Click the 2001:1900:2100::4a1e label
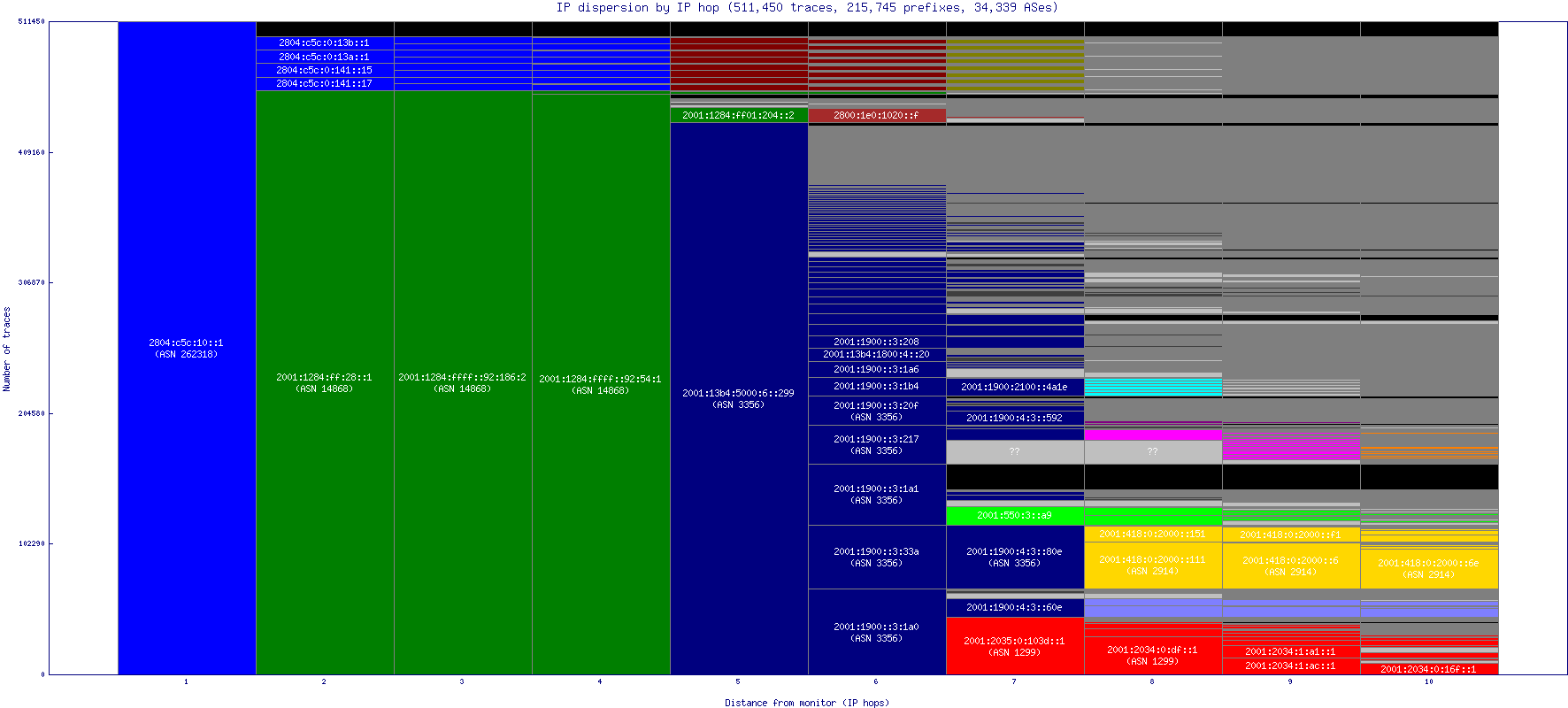Viewport: 1568px width, 708px height. 1014,387
